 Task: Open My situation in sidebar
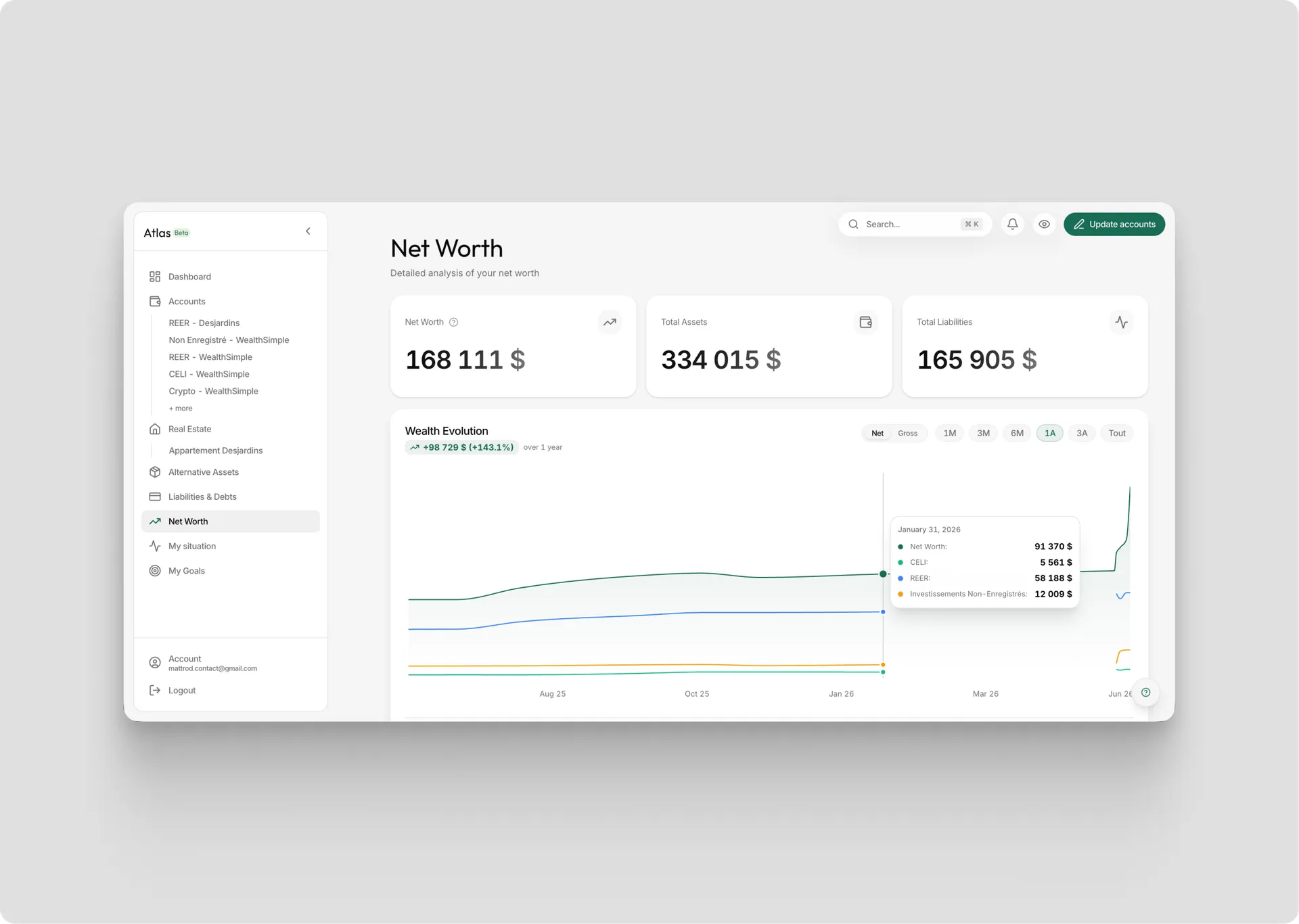point(231,546)
